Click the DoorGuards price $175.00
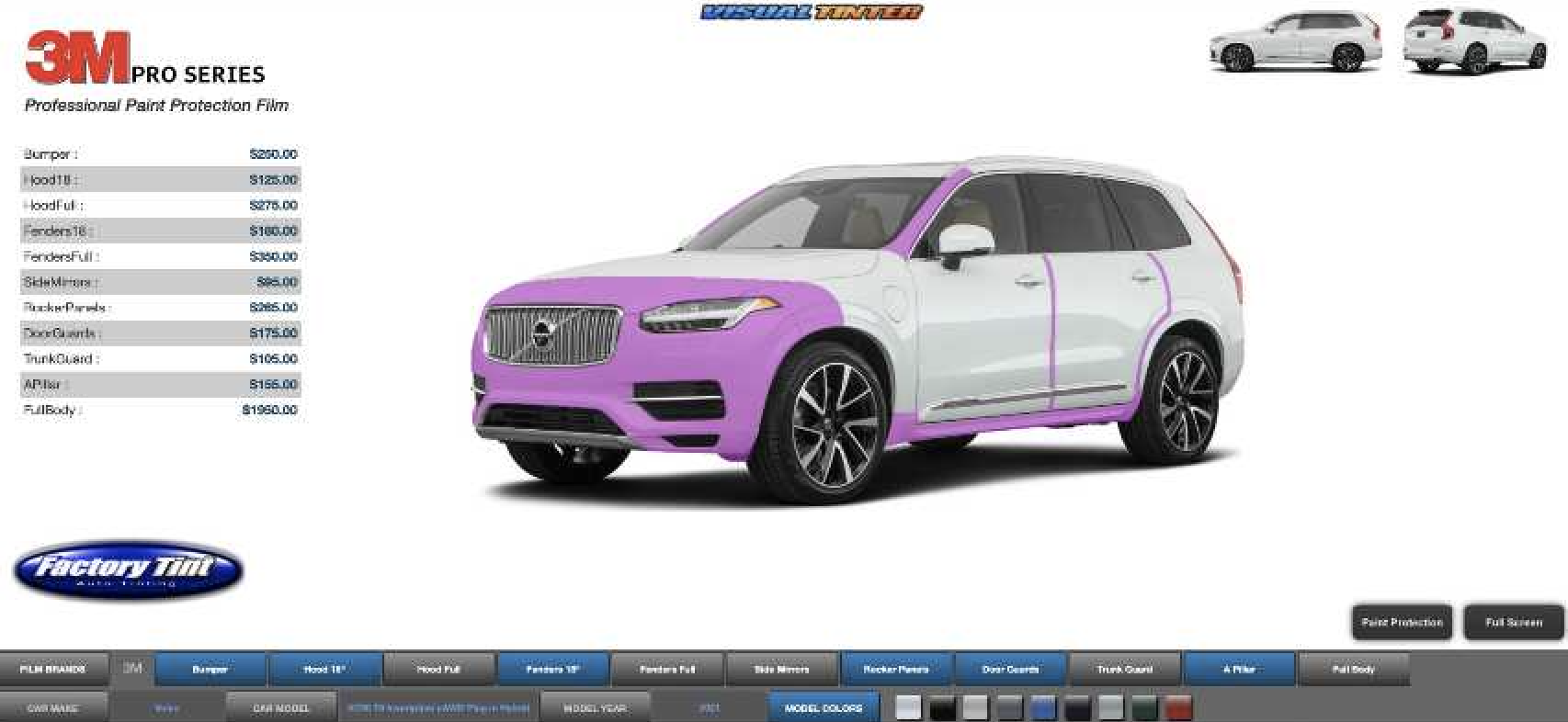The width and height of the screenshot is (1568, 722). 273,333
